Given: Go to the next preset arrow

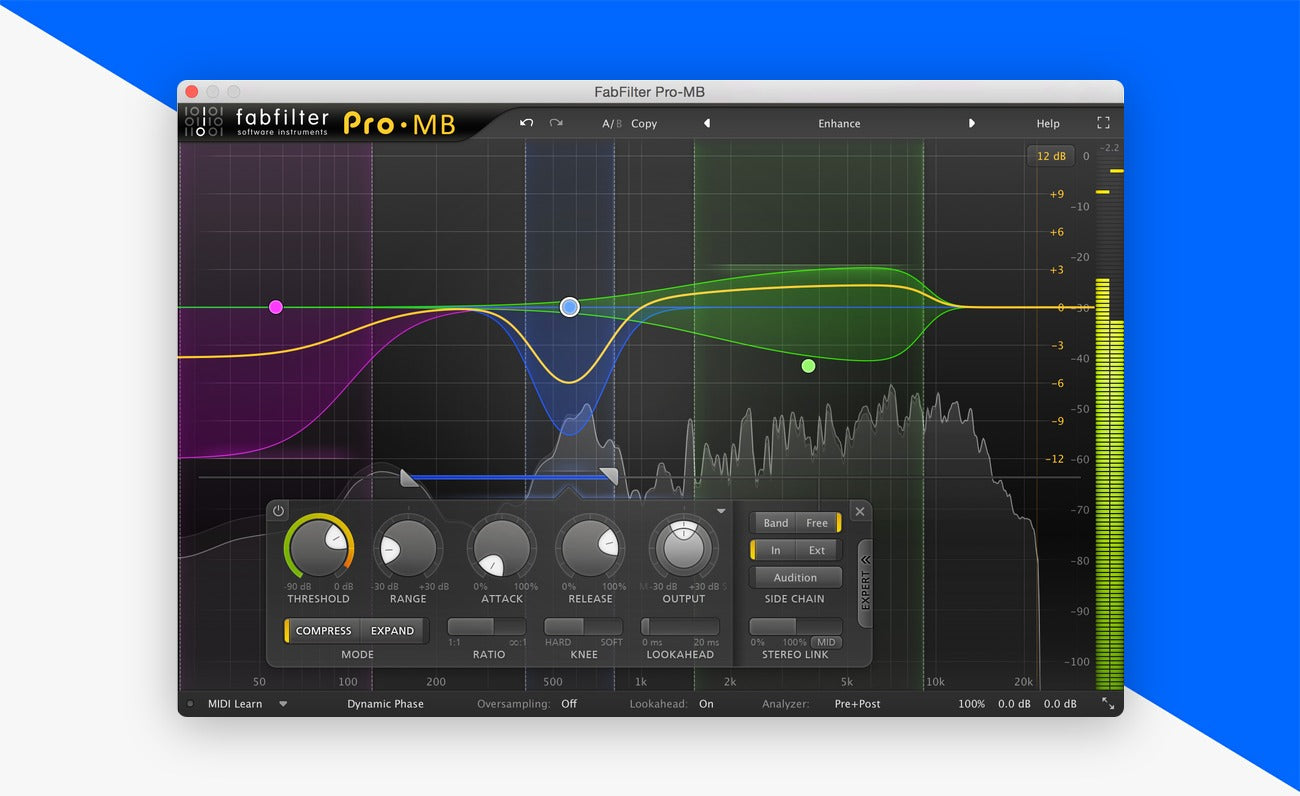Looking at the screenshot, I should 971,124.
